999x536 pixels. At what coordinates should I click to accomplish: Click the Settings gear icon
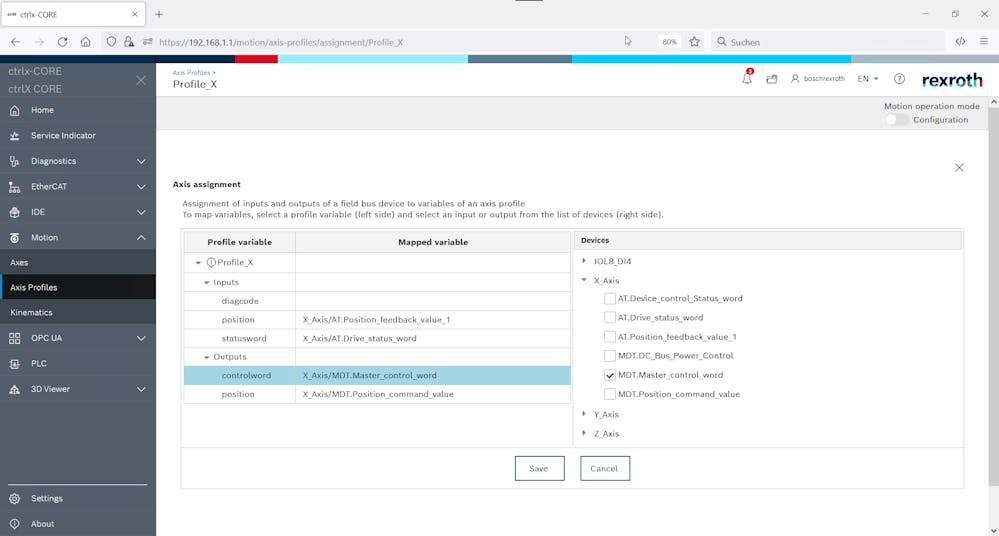15,498
